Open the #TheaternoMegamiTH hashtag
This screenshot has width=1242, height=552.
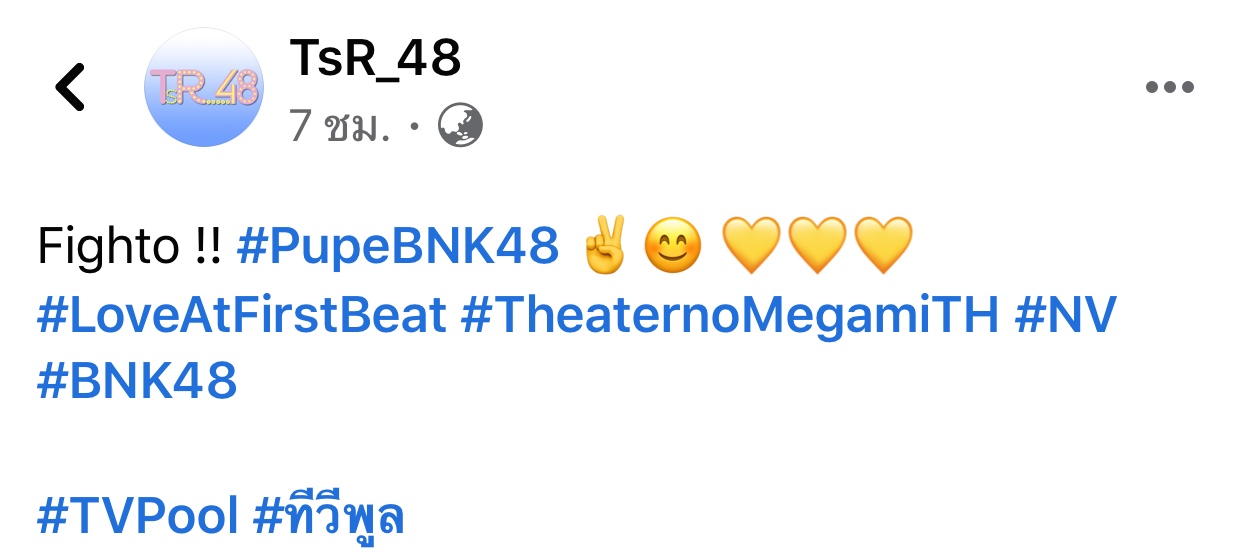(x=730, y=315)
